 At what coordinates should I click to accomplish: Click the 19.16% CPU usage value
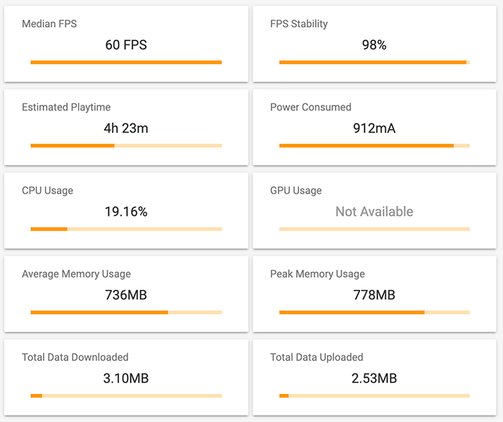(x=126, y=212)
